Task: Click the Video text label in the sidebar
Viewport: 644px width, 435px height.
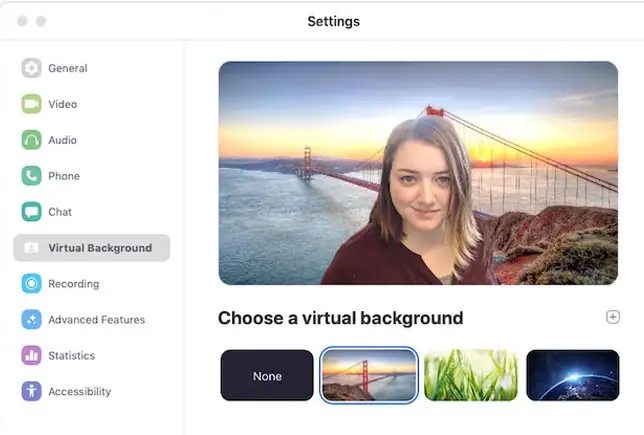Action: click(63, 104)
